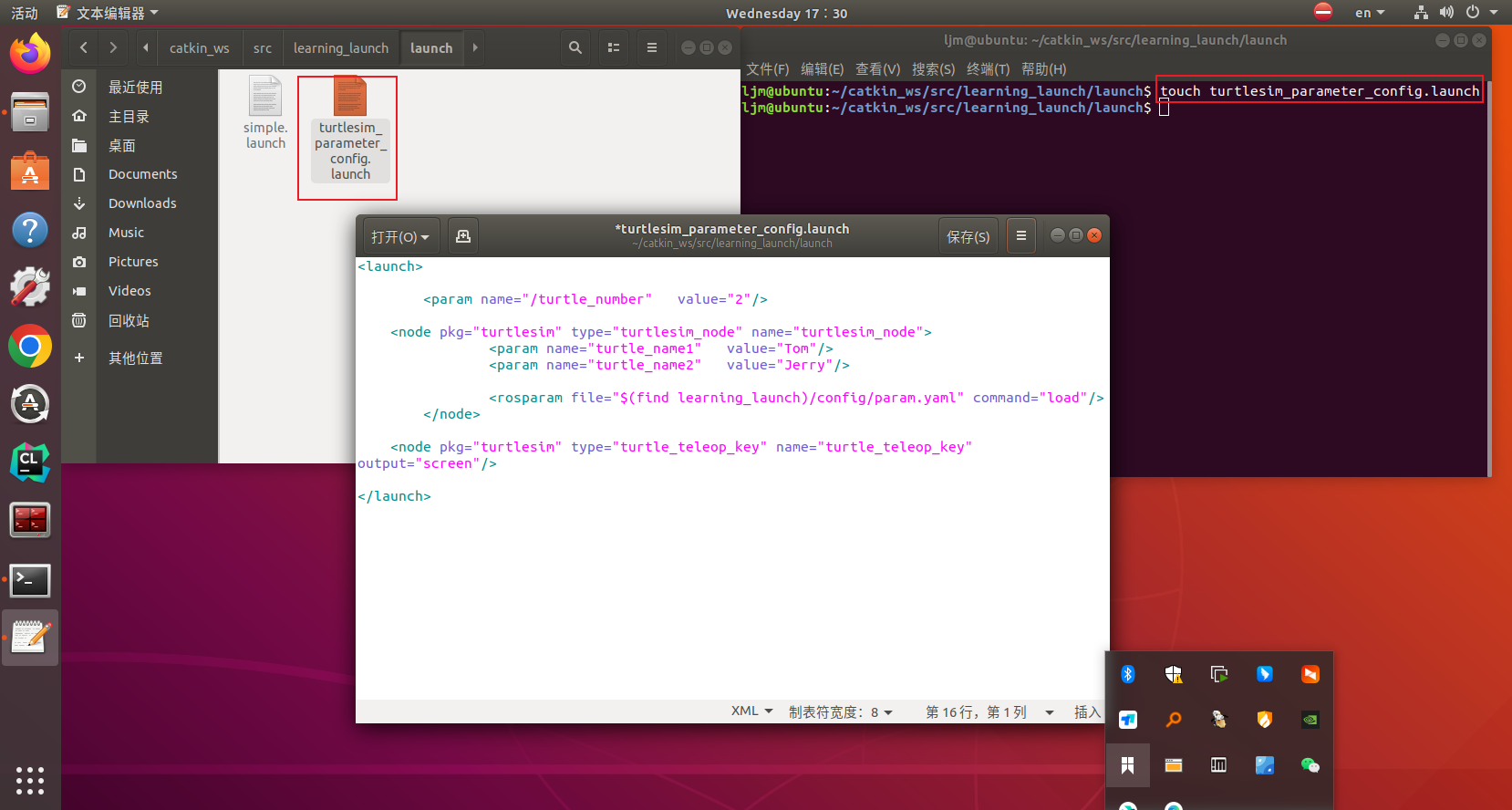1512x810 pixels.
Task: Create a new document in the text editor
Action: pyautogui.click(x=463, y=236)
